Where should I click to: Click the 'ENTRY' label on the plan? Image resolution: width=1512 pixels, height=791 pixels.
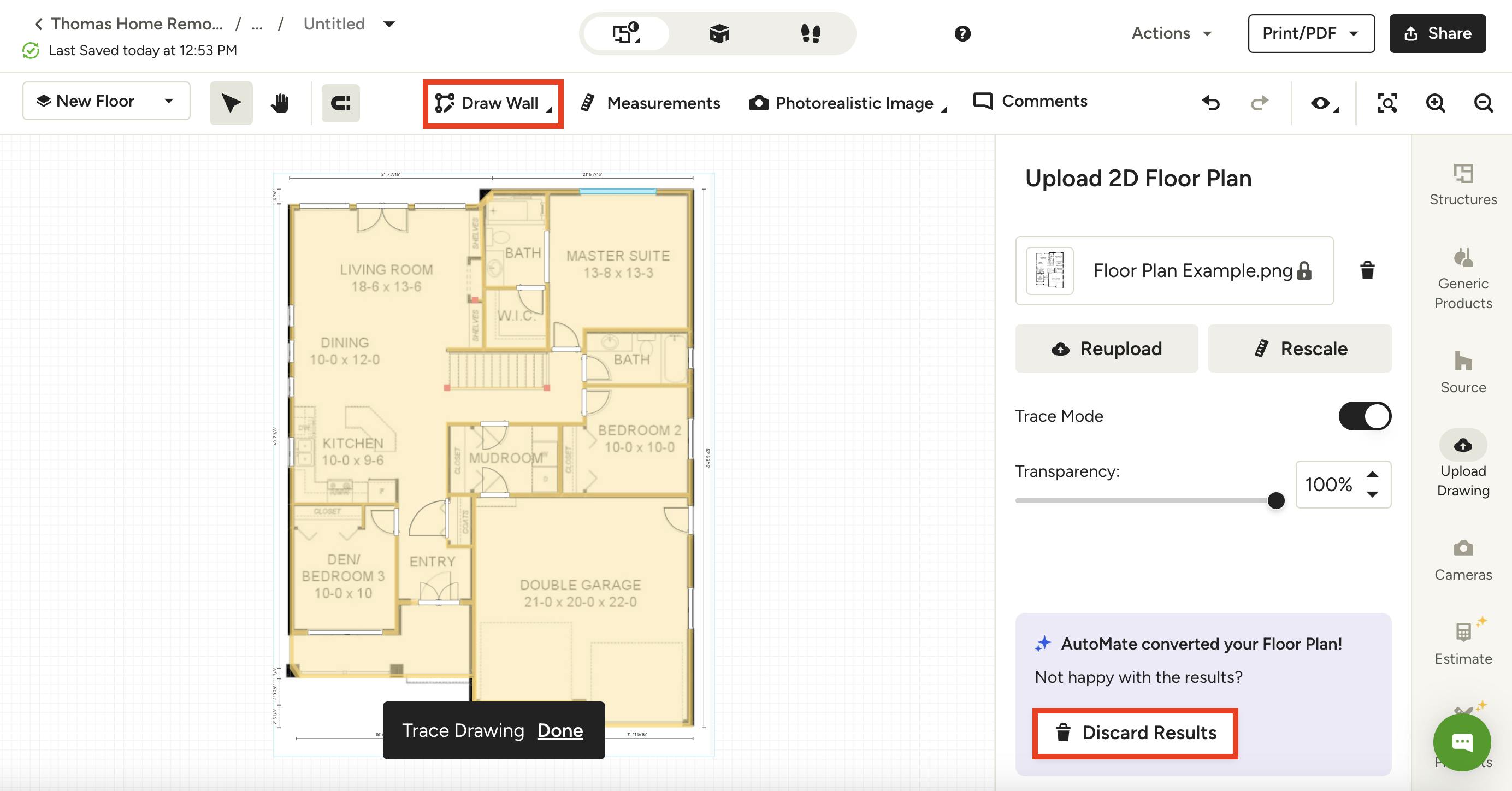click(x=432, y=562)
